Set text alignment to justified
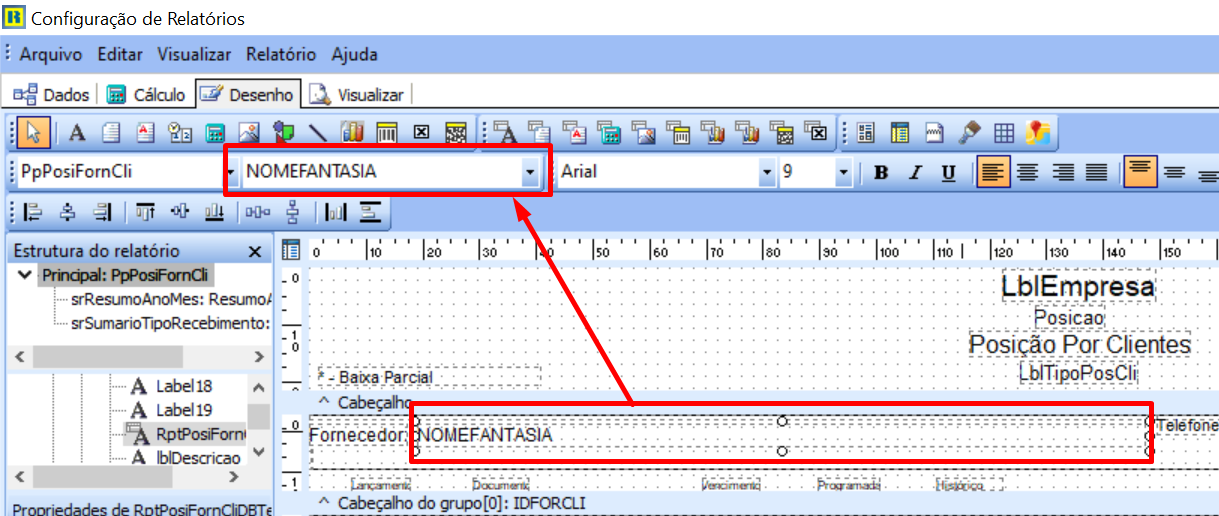The image size is (1219, 516). (x=1096, y=172)
